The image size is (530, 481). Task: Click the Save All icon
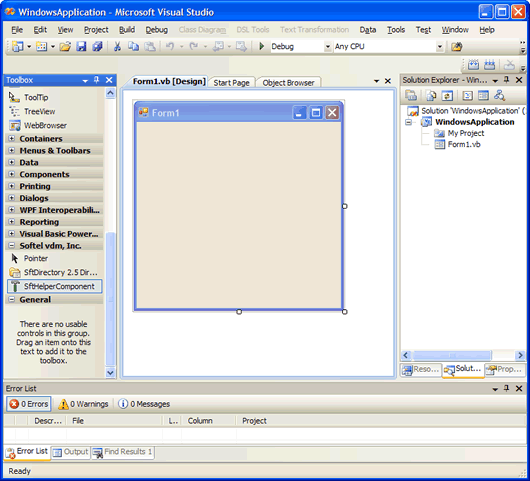[x=97, y=46]
